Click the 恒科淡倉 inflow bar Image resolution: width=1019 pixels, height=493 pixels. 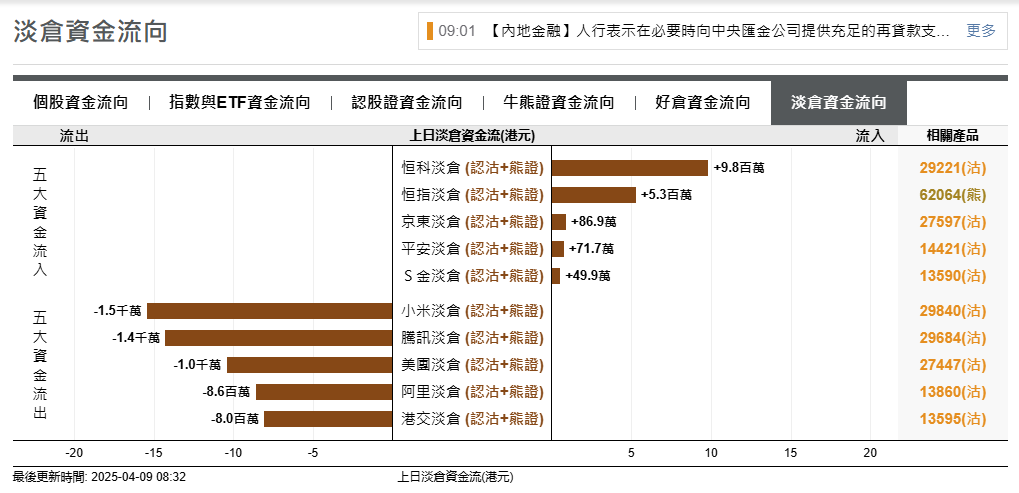tap(629, 168)
